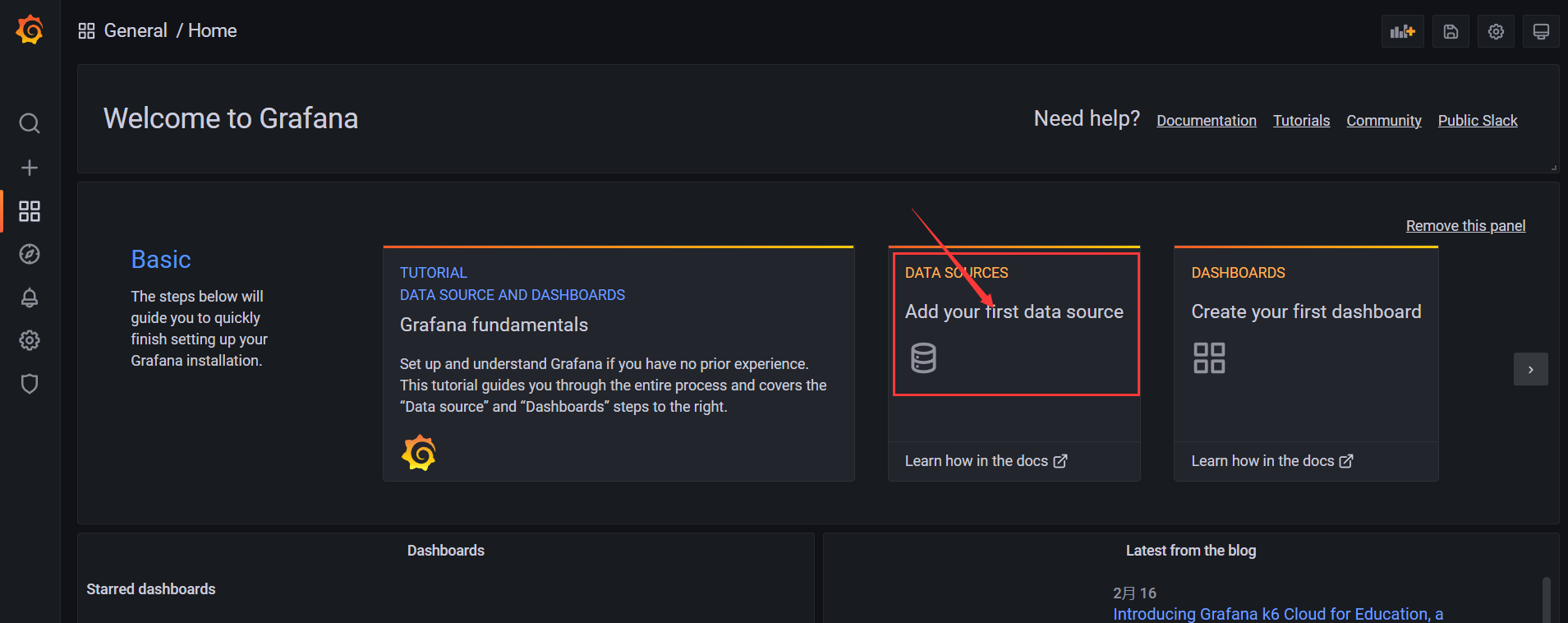Image resolution: width=1568 pixels, height=623 pixels.
Task: Show next setup cards with right chevron
Action: tap(1531, 369)
